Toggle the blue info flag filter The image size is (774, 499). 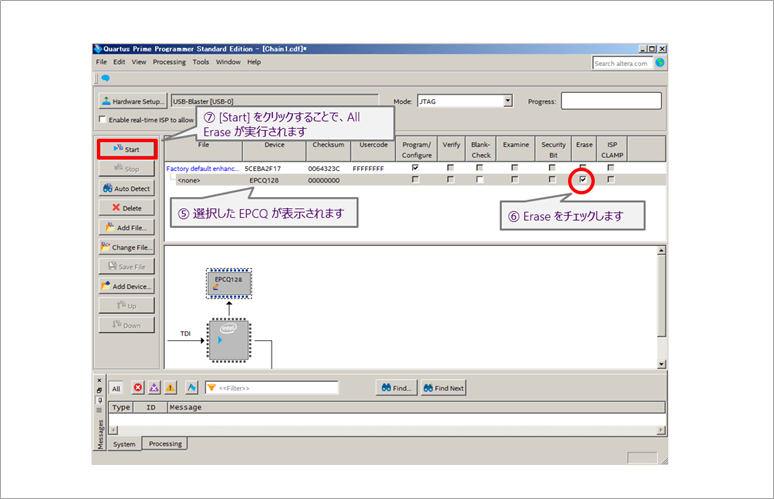coord(192,388)
